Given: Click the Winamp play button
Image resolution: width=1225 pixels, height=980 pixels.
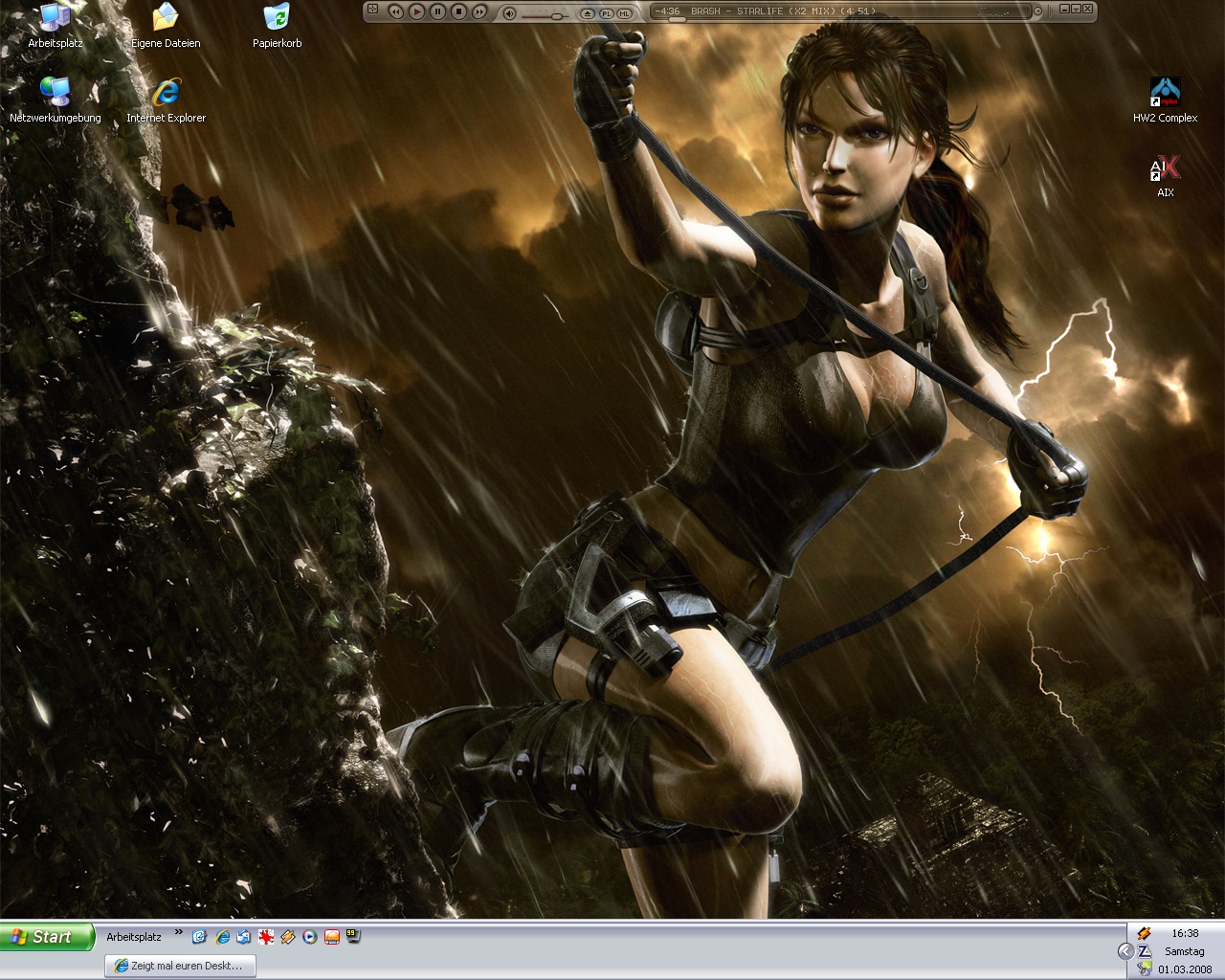Looking at the screenshot, I should 416,11.
